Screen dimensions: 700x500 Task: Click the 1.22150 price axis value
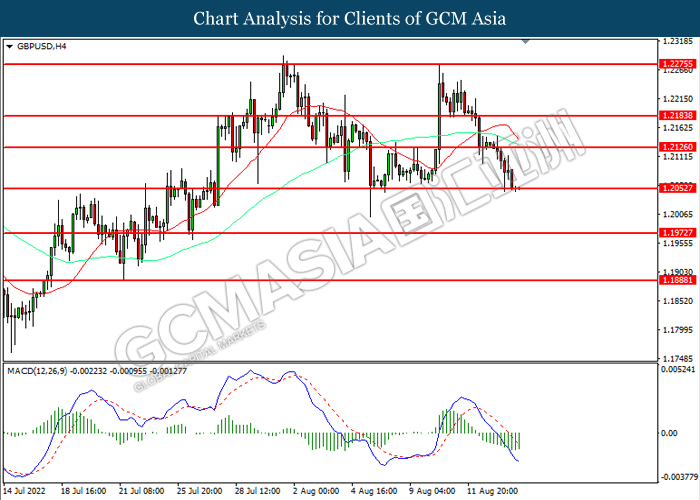[x=678, y=99]
